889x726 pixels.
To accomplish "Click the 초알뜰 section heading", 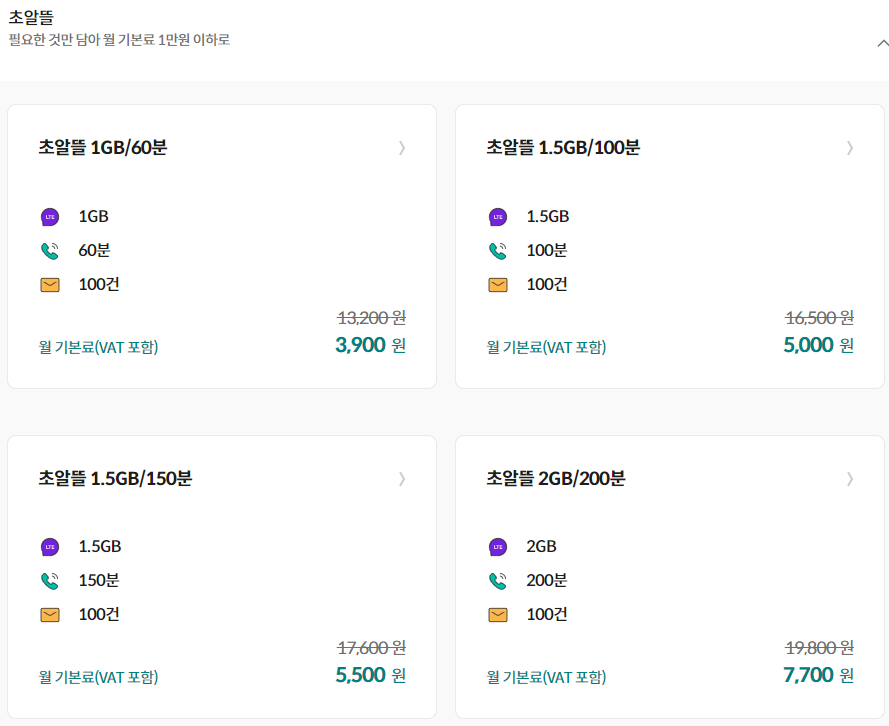I will pyautogui.click(x=31, y=18).
